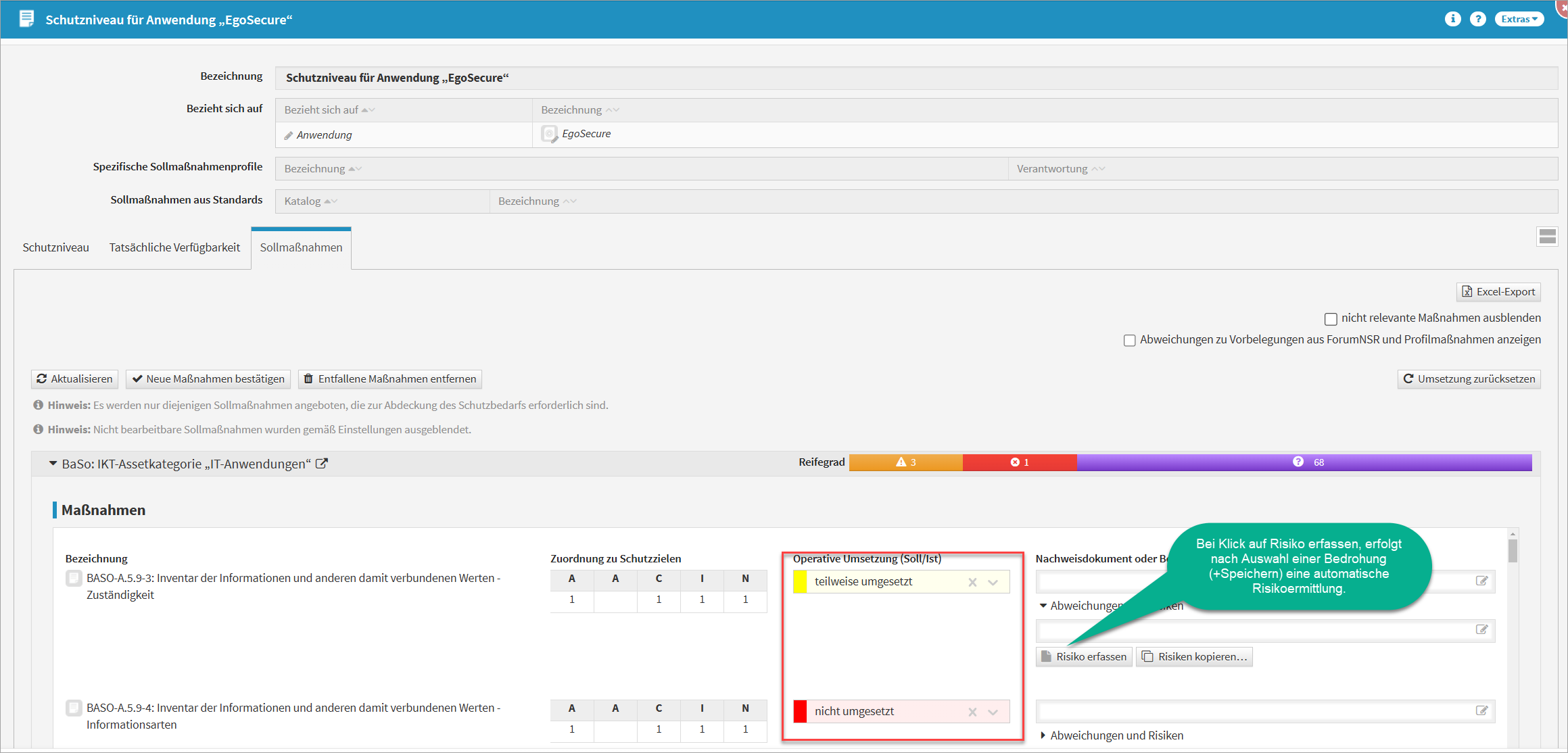This screenshot has height=753, width=1568.
Task: Click the split layout icon above Excel-Export
Action: point(1547,237)
